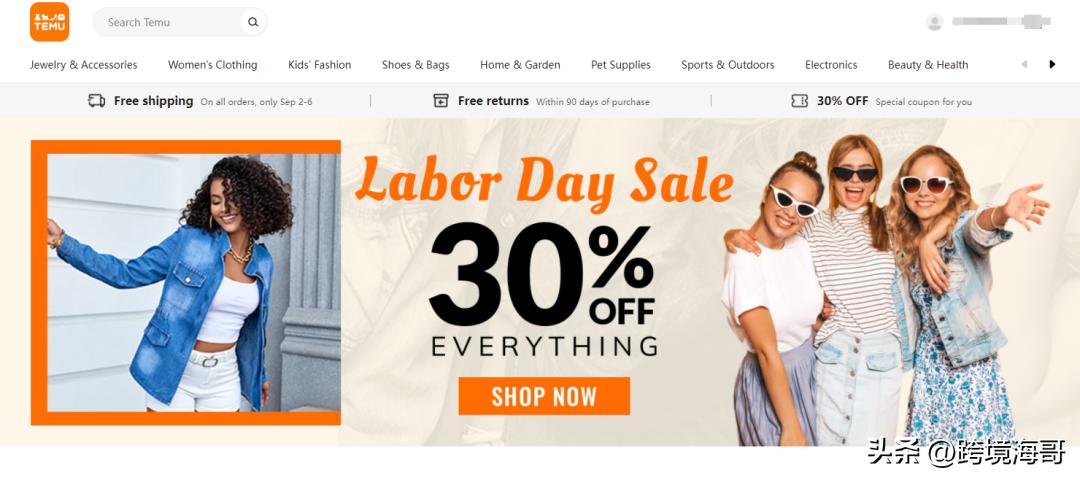This screenshot has height=480, width=1080.
Task: Browse Pet Supplies category
Action: click(x=621, y=65)
